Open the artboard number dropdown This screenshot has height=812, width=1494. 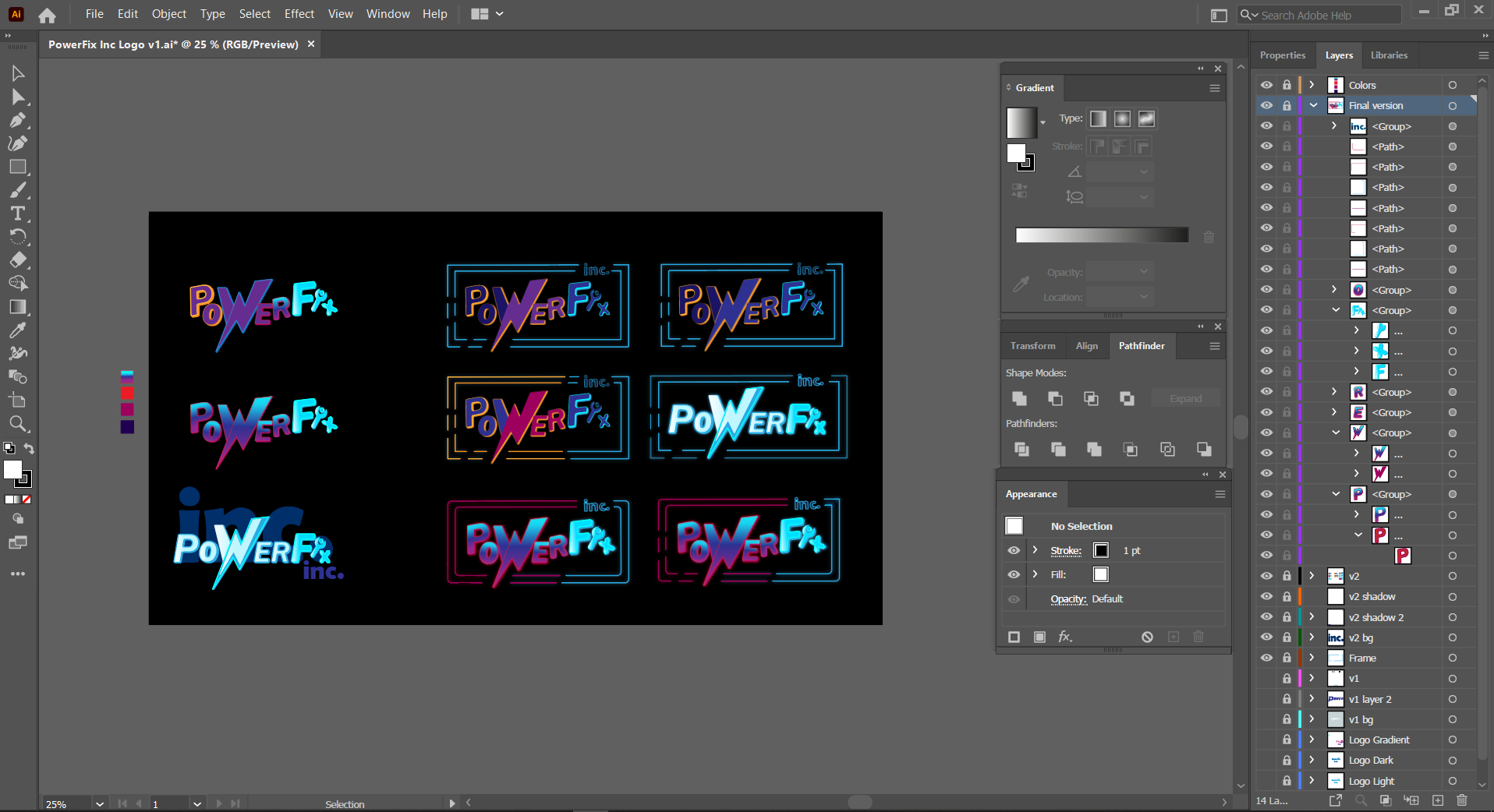197,803
